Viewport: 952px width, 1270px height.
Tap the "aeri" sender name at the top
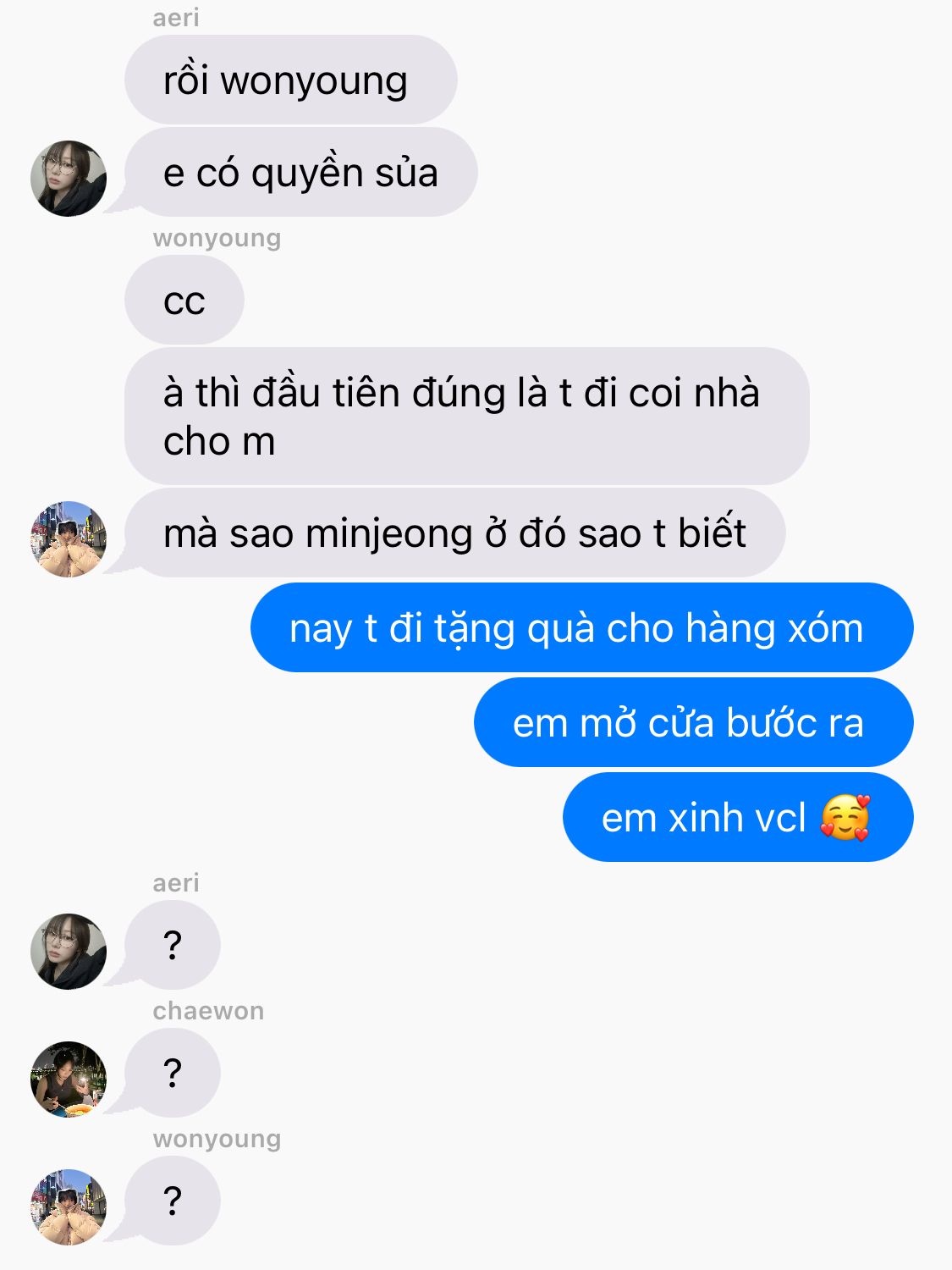[176, 17]
